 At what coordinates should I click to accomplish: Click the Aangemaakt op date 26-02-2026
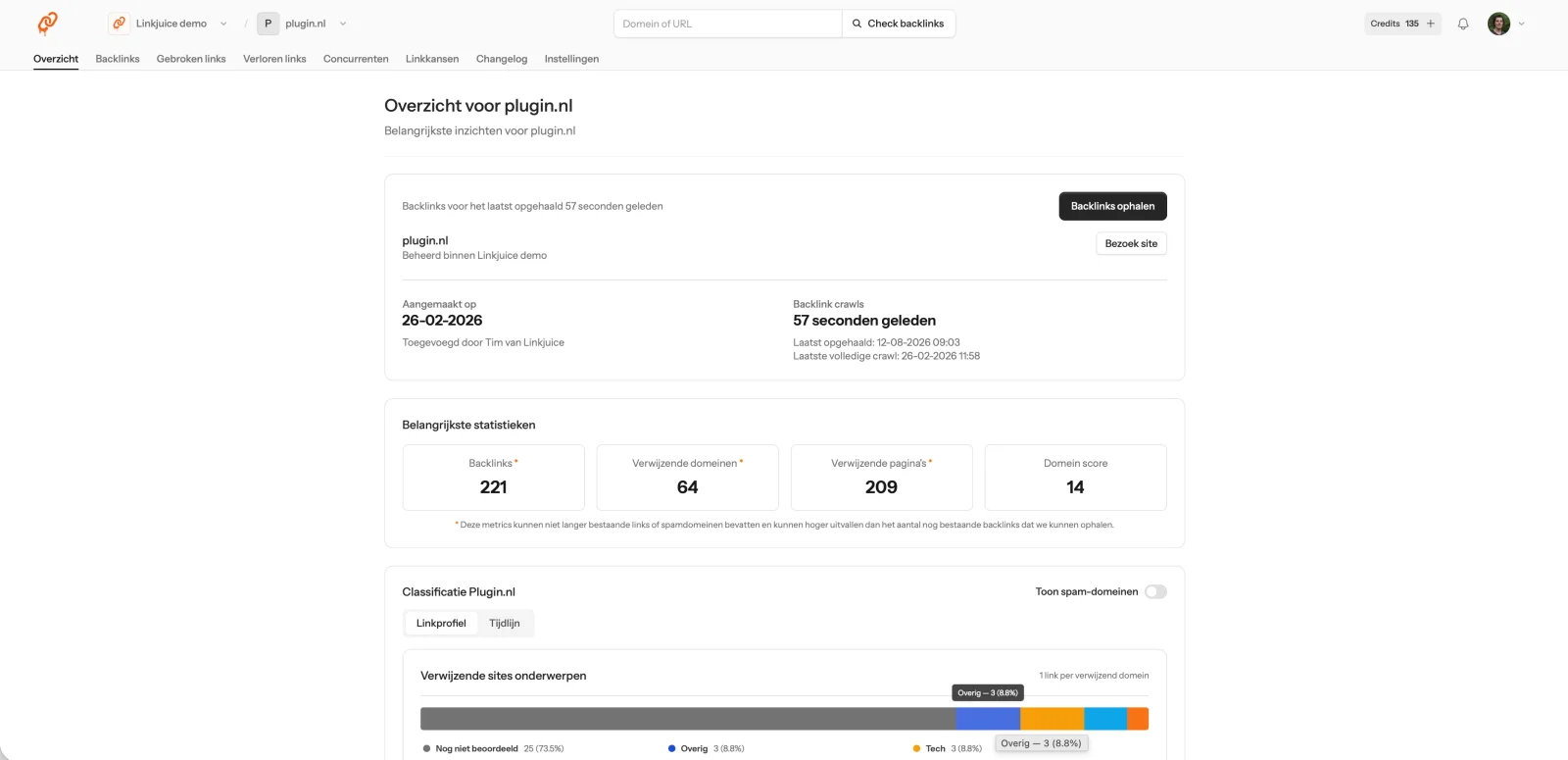click(x=442, y=321)
